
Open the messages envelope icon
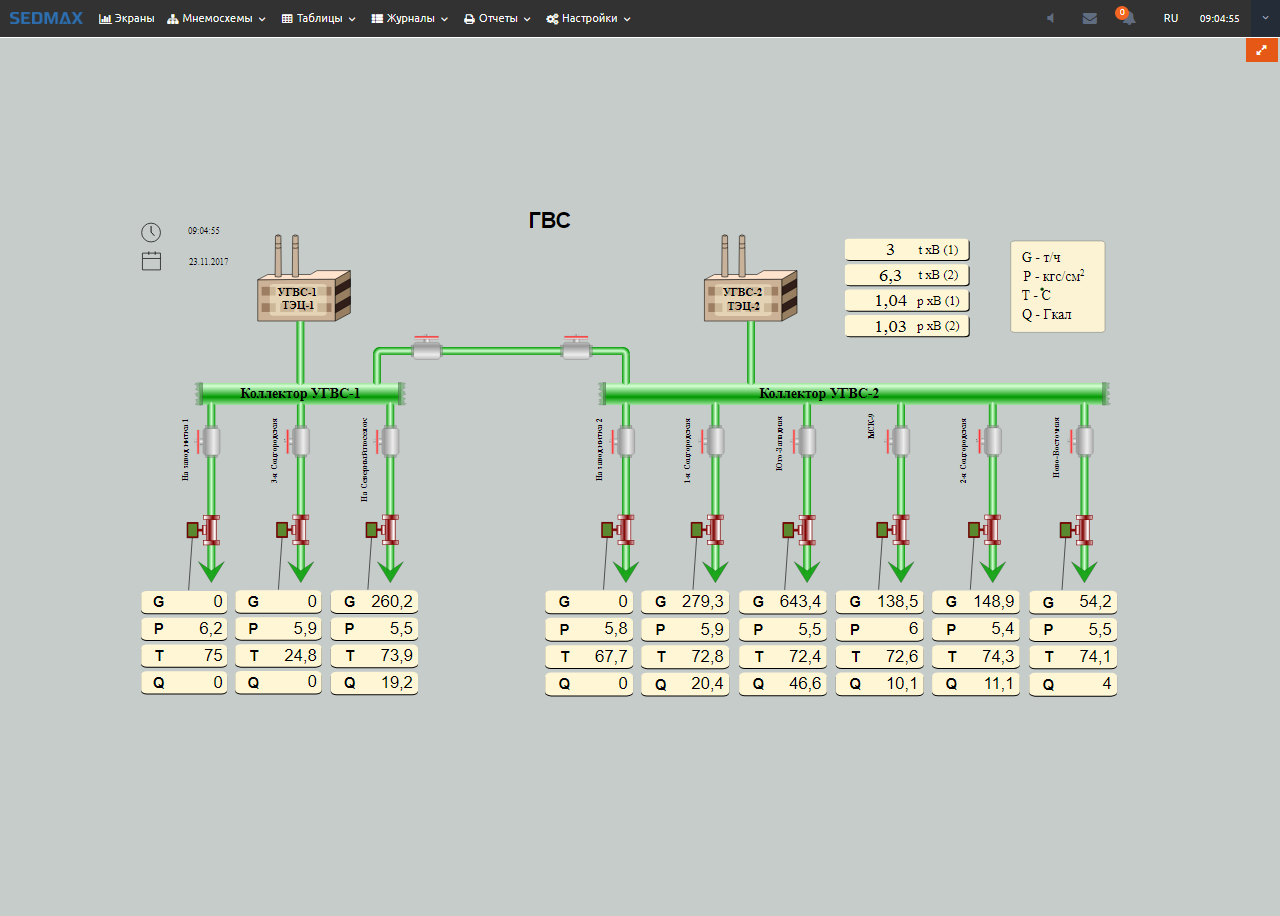(1089, 18)
